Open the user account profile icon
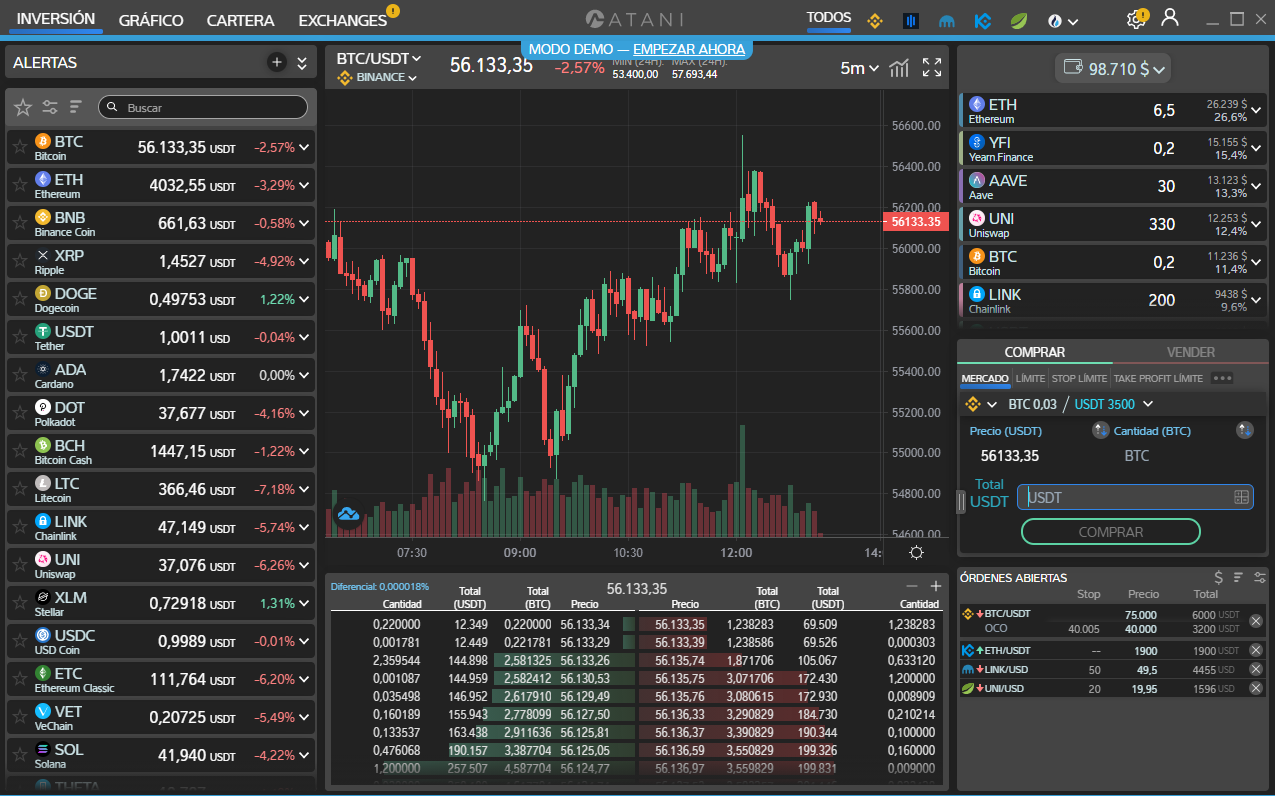Screen dimensions: 1275x796 [1170, 18]
